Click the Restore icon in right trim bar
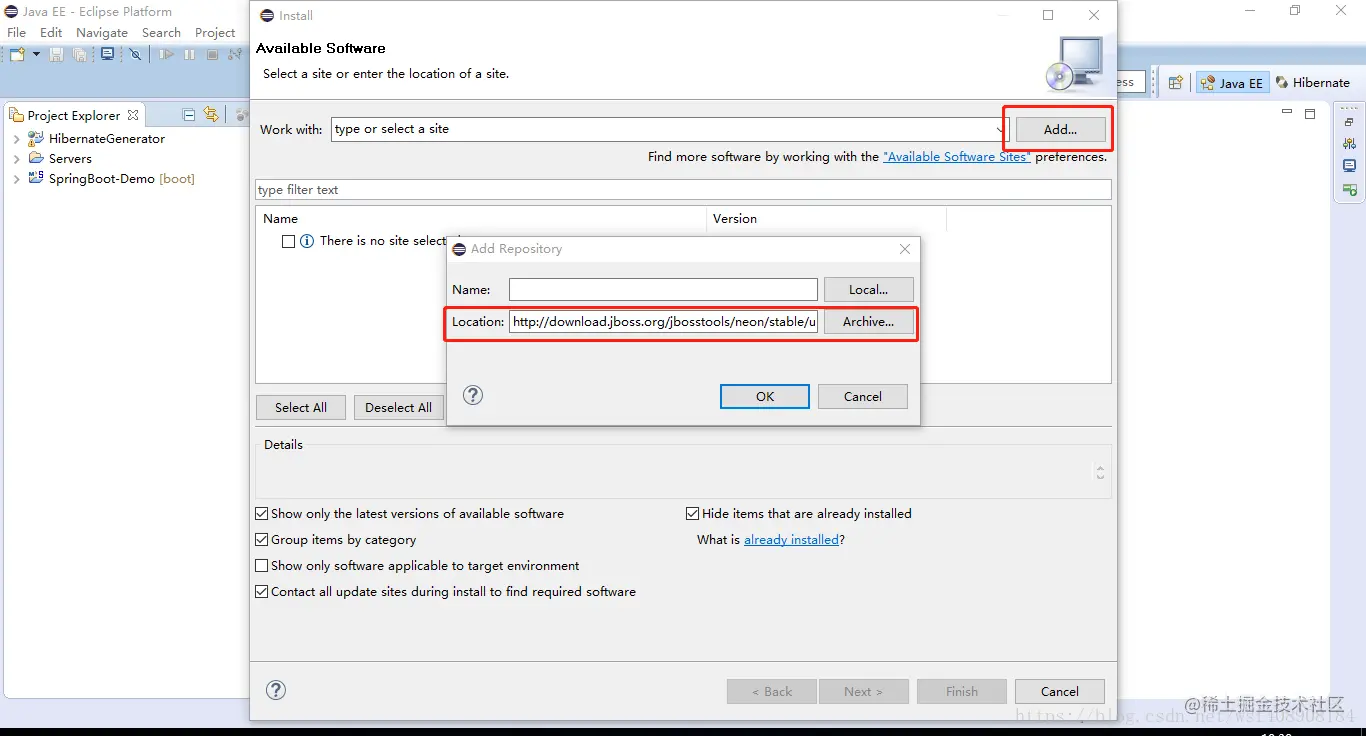1366x736 pixels. (x=1349, y=122)
